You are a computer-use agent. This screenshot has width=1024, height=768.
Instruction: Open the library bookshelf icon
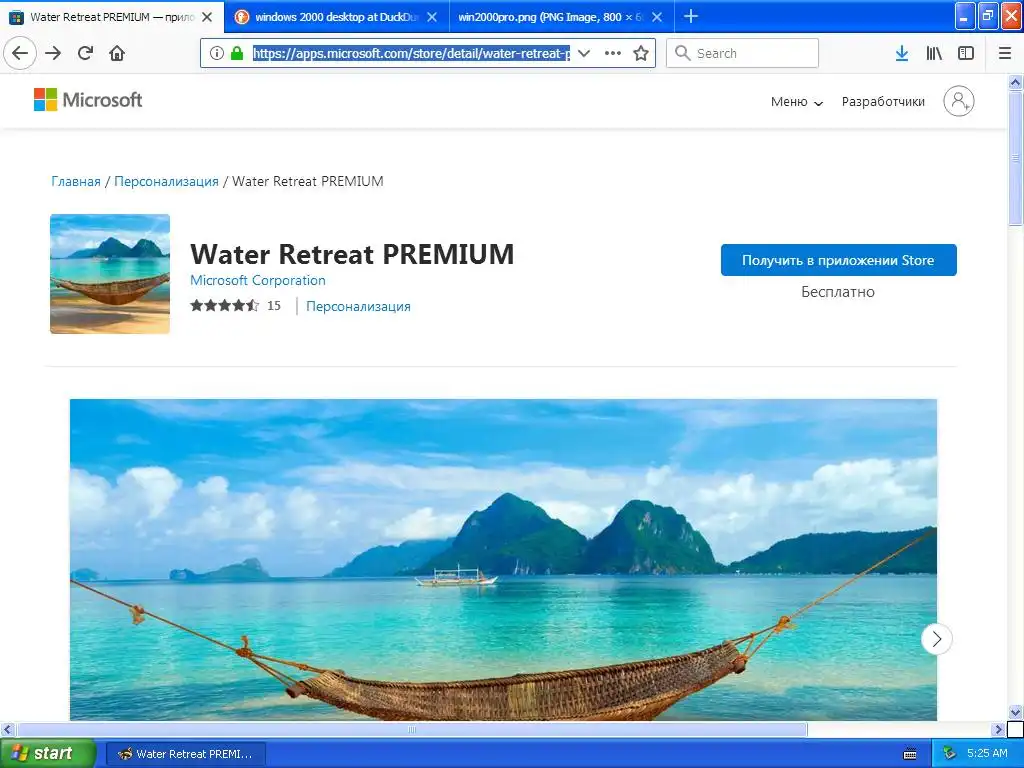click(x=934, y=53)
